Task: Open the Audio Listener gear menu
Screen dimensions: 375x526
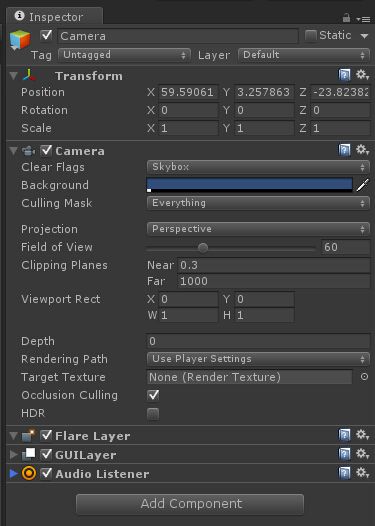Action: click(362, 473)
